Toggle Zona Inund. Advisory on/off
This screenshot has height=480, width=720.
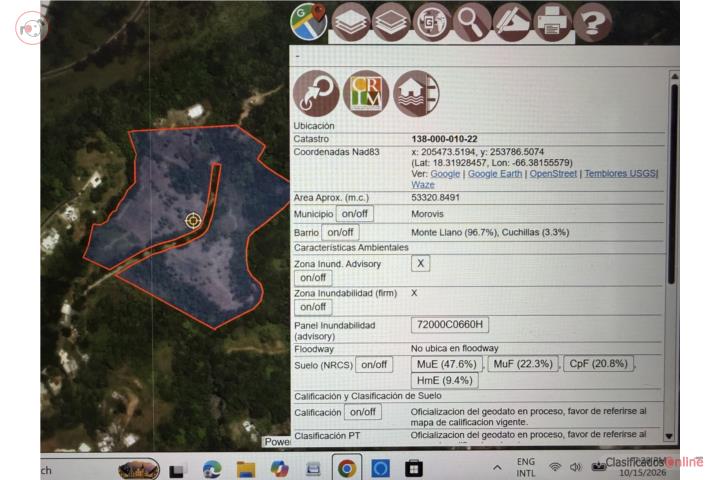[313, 278]
